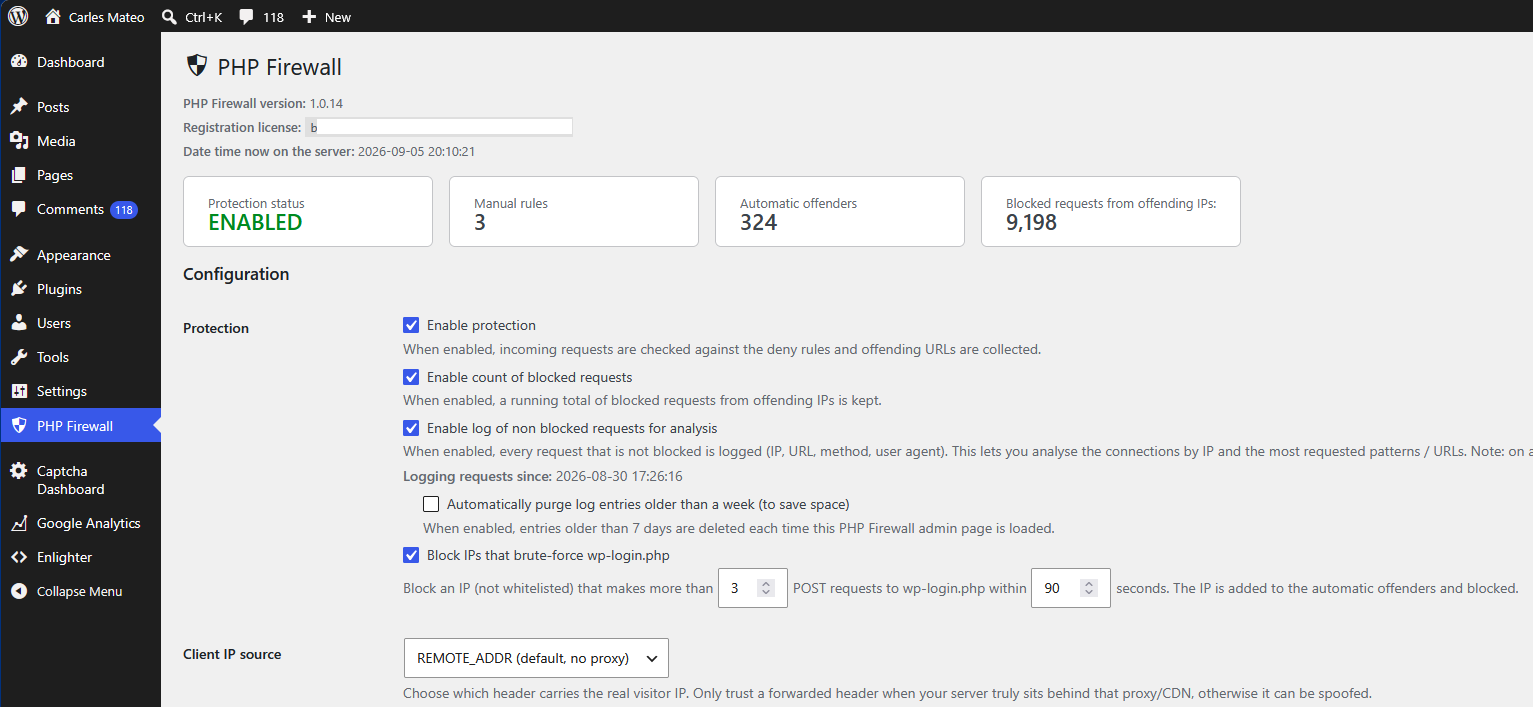Click the Dashboard gauge icon
1533x707 pixels.
click(19, 62)
